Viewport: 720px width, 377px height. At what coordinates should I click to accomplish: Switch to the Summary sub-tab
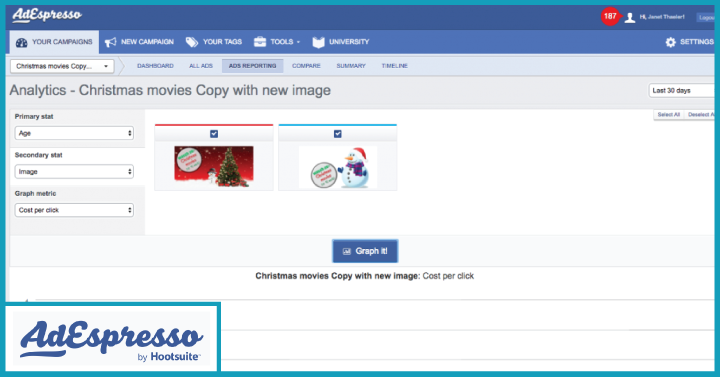tap(351, 66)
